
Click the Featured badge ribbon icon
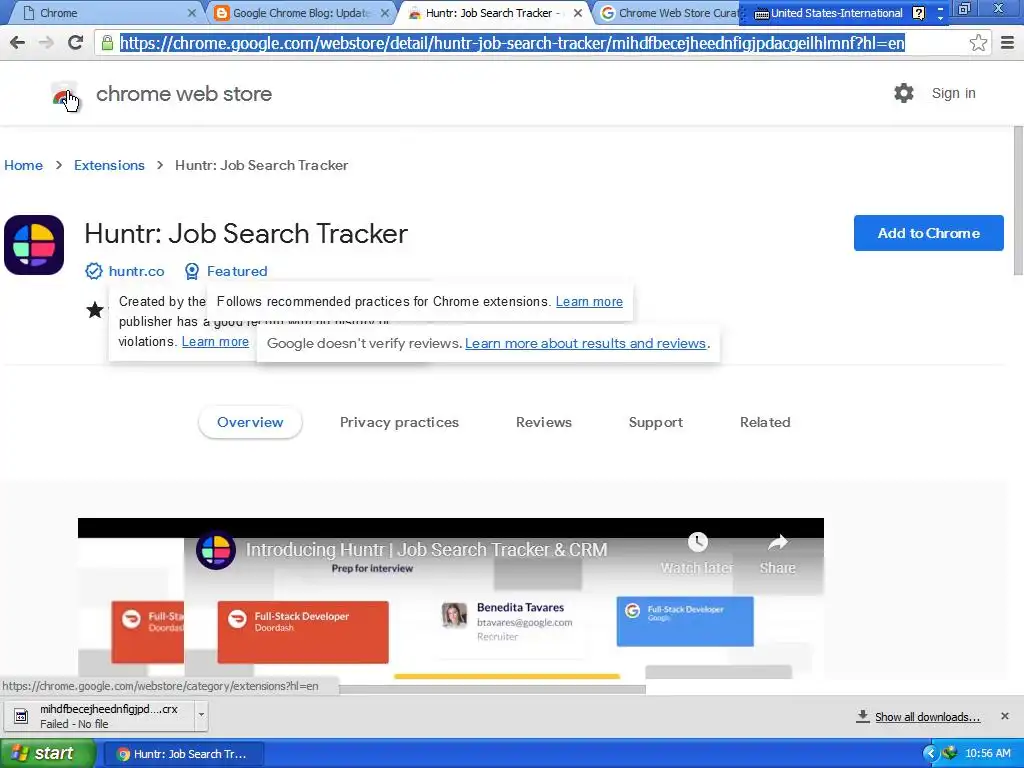click(x=192, y=271)
